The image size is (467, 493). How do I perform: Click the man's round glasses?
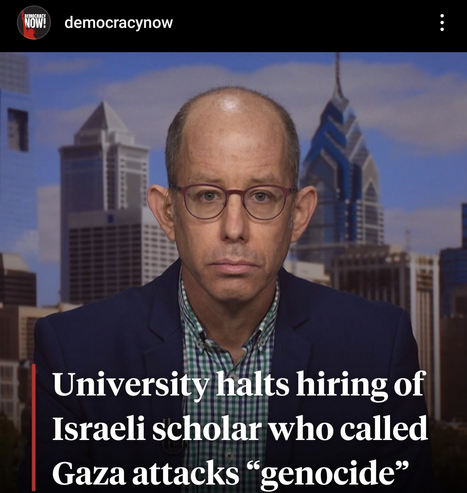(233, 202)
